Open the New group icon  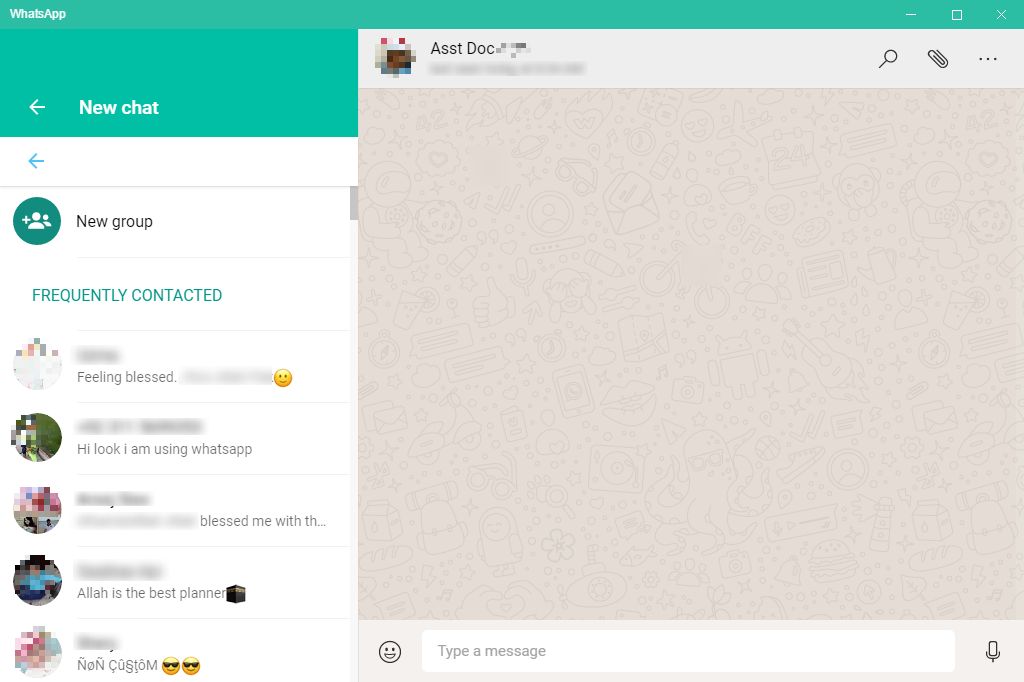[x=37, y=221]
